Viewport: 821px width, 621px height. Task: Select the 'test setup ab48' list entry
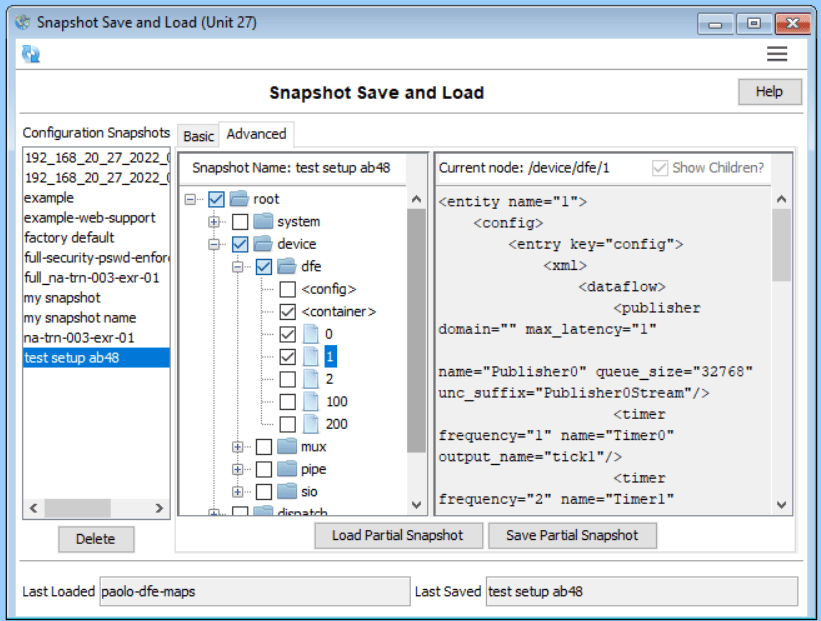96,358
